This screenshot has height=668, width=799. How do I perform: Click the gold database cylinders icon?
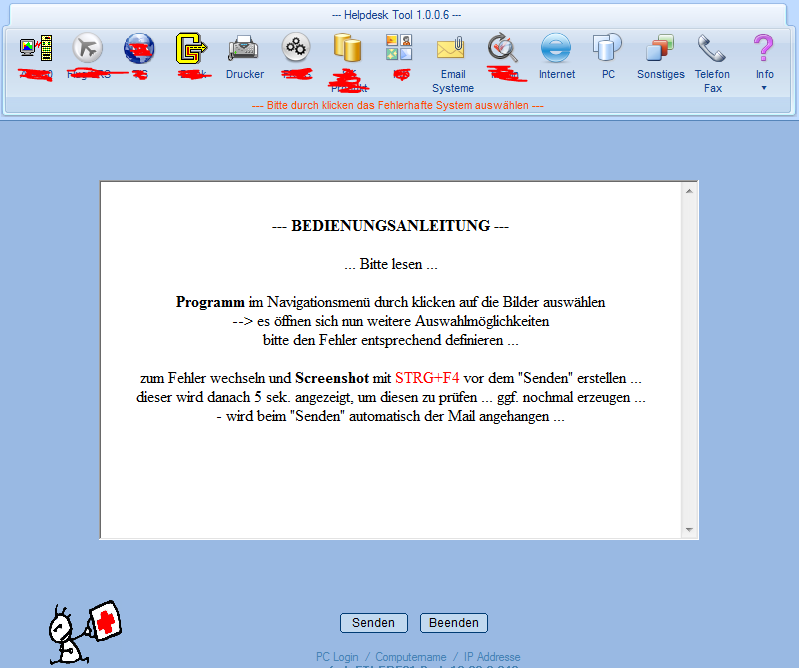(x=347, y=47)
